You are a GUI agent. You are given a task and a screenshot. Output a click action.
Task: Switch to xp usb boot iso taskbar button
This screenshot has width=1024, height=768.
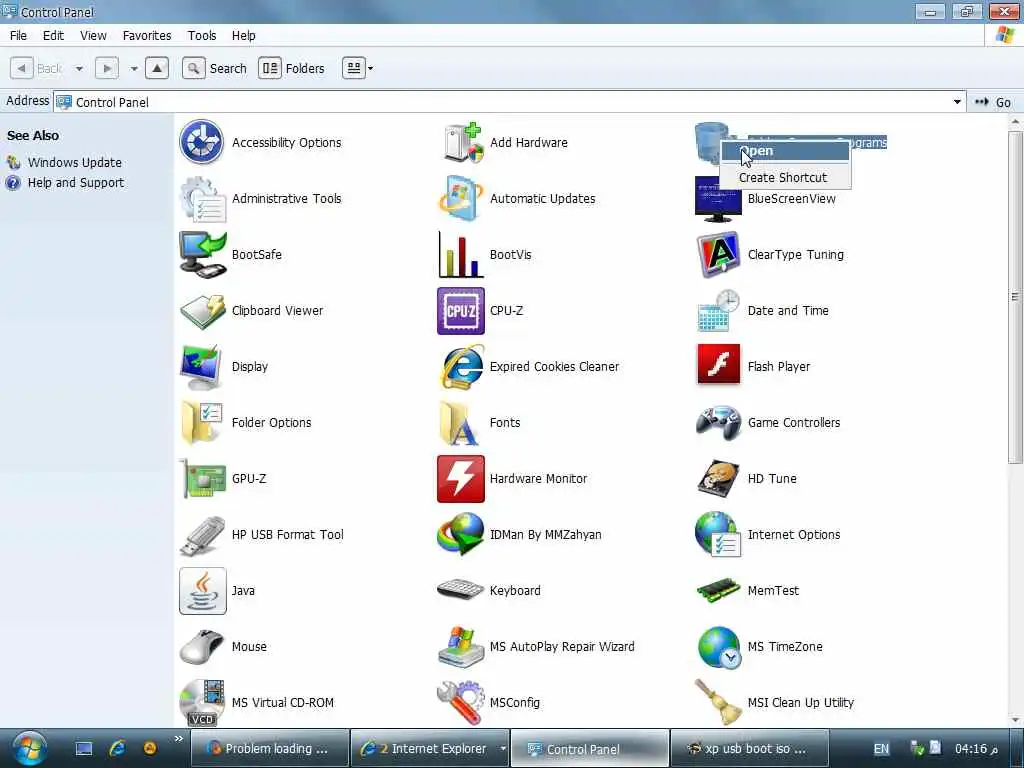[749, 748]
